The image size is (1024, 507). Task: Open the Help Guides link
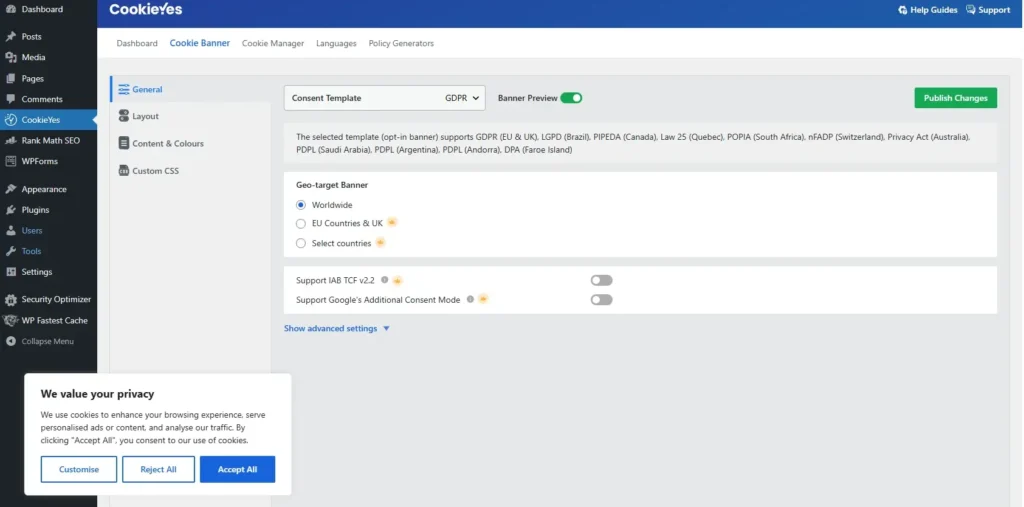click(928, 10)
